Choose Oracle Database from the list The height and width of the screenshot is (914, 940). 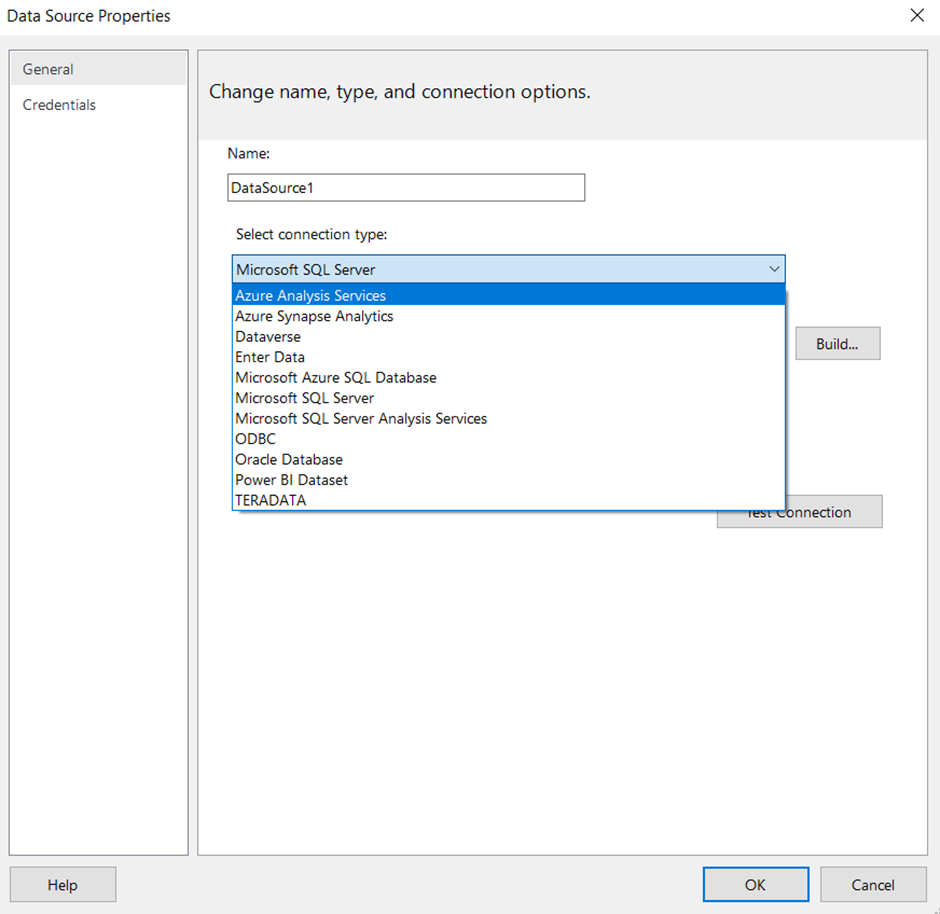508,459
